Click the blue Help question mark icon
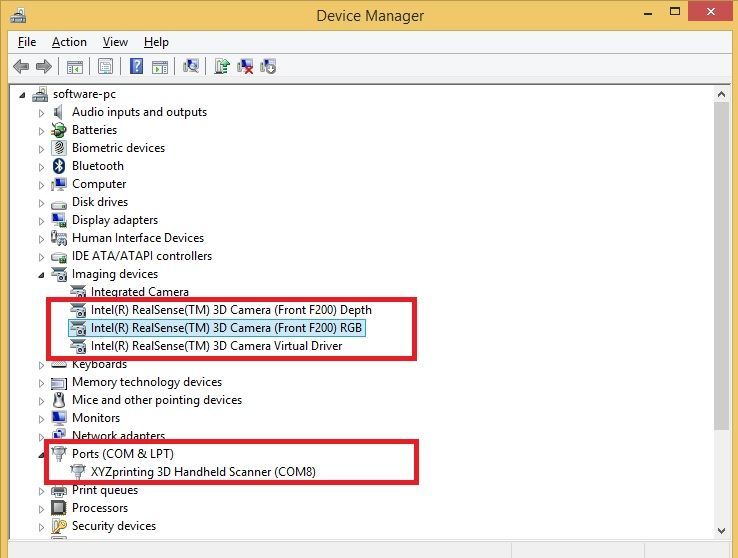738x558 pixels. click(136, 66)
